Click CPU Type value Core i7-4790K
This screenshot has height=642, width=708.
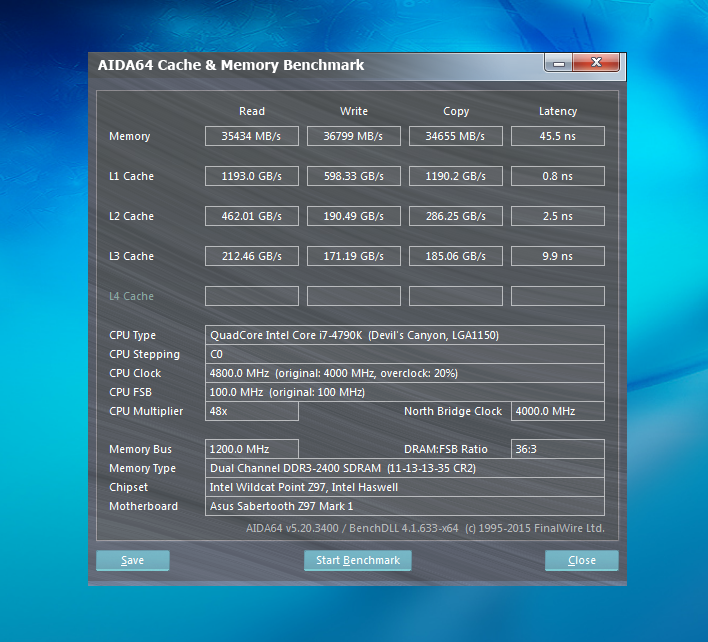click(405, 335)
